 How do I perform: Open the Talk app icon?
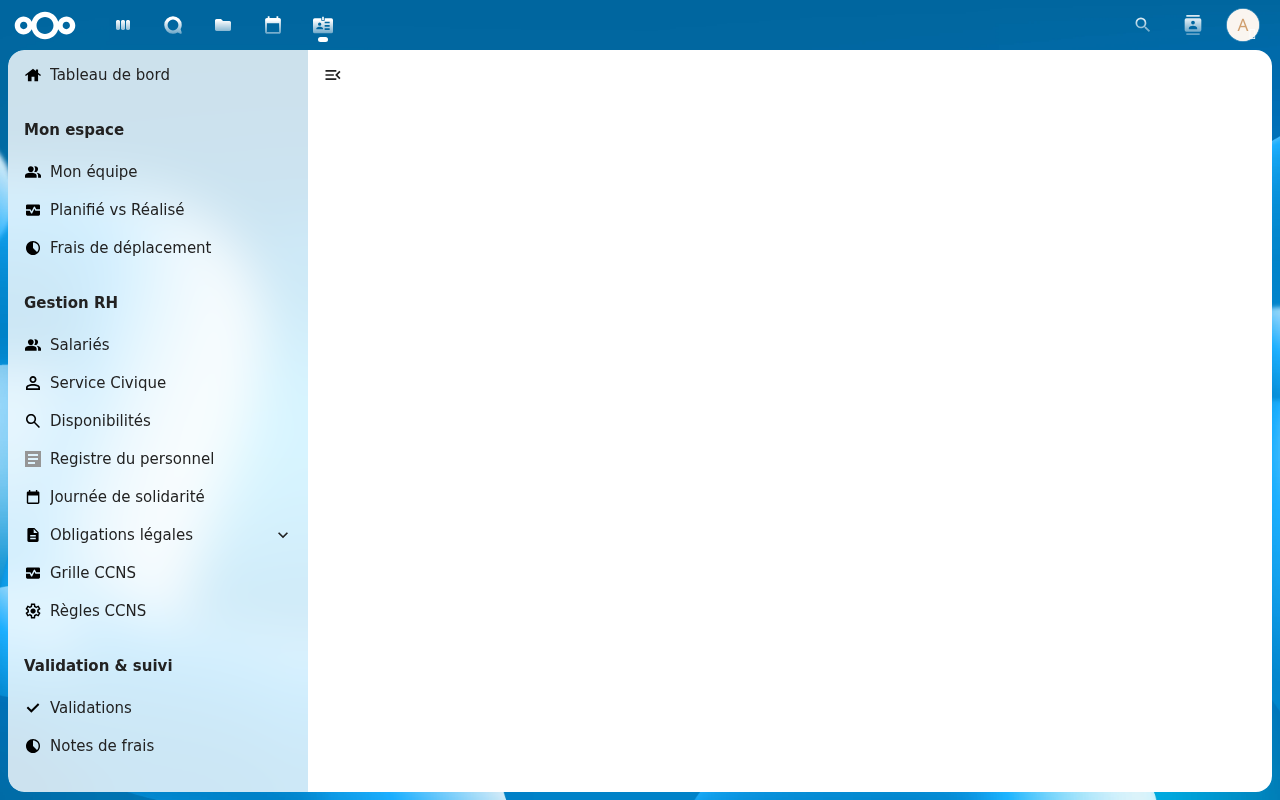pyautogui.click(x=173, y=25)
